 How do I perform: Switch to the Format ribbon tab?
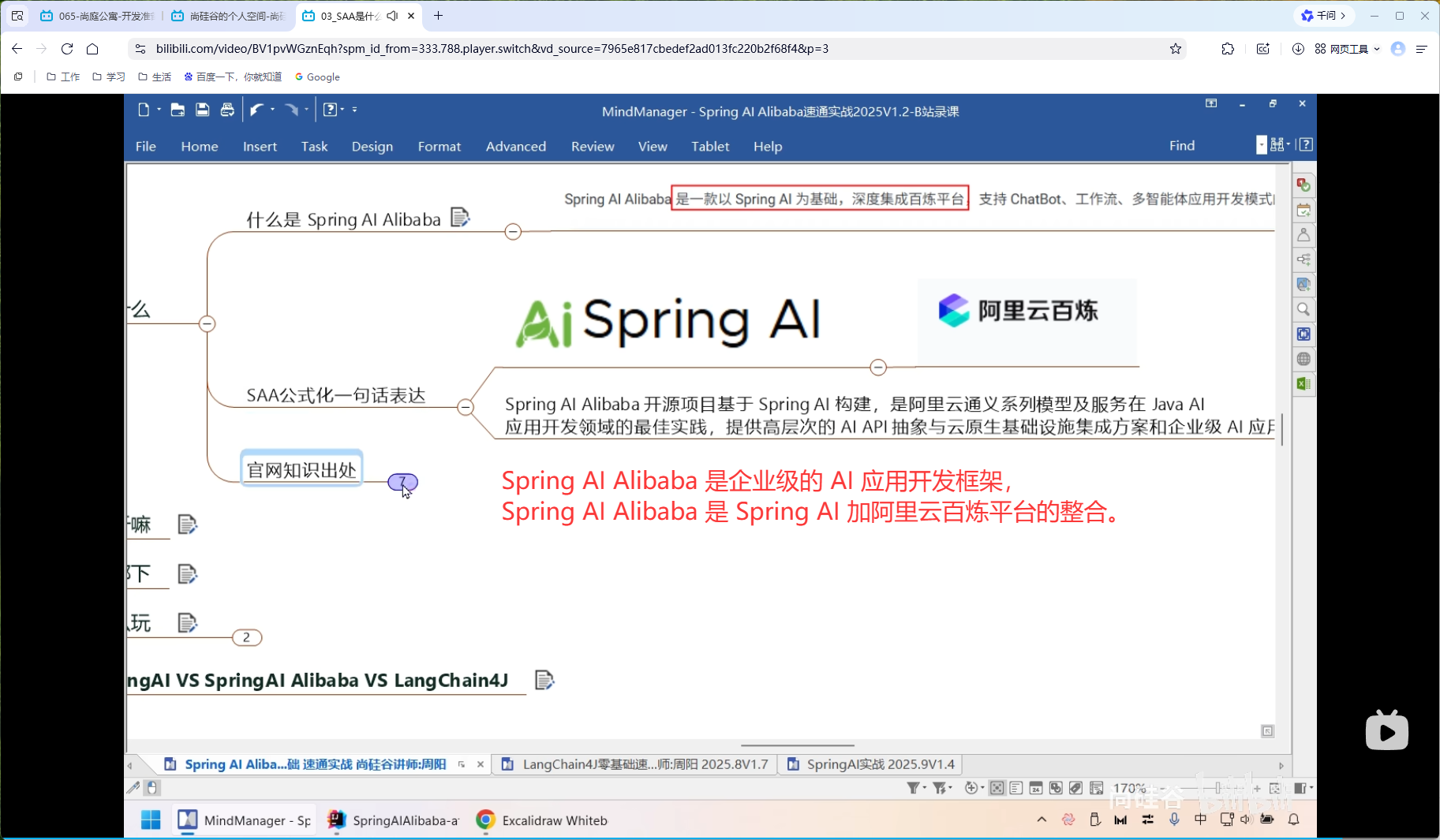(439, 146)
